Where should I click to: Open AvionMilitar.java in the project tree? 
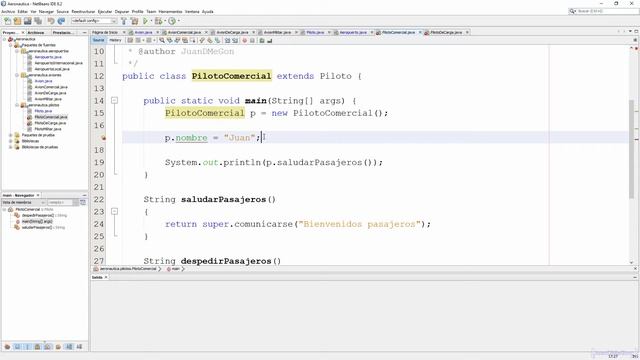(48, 99)
